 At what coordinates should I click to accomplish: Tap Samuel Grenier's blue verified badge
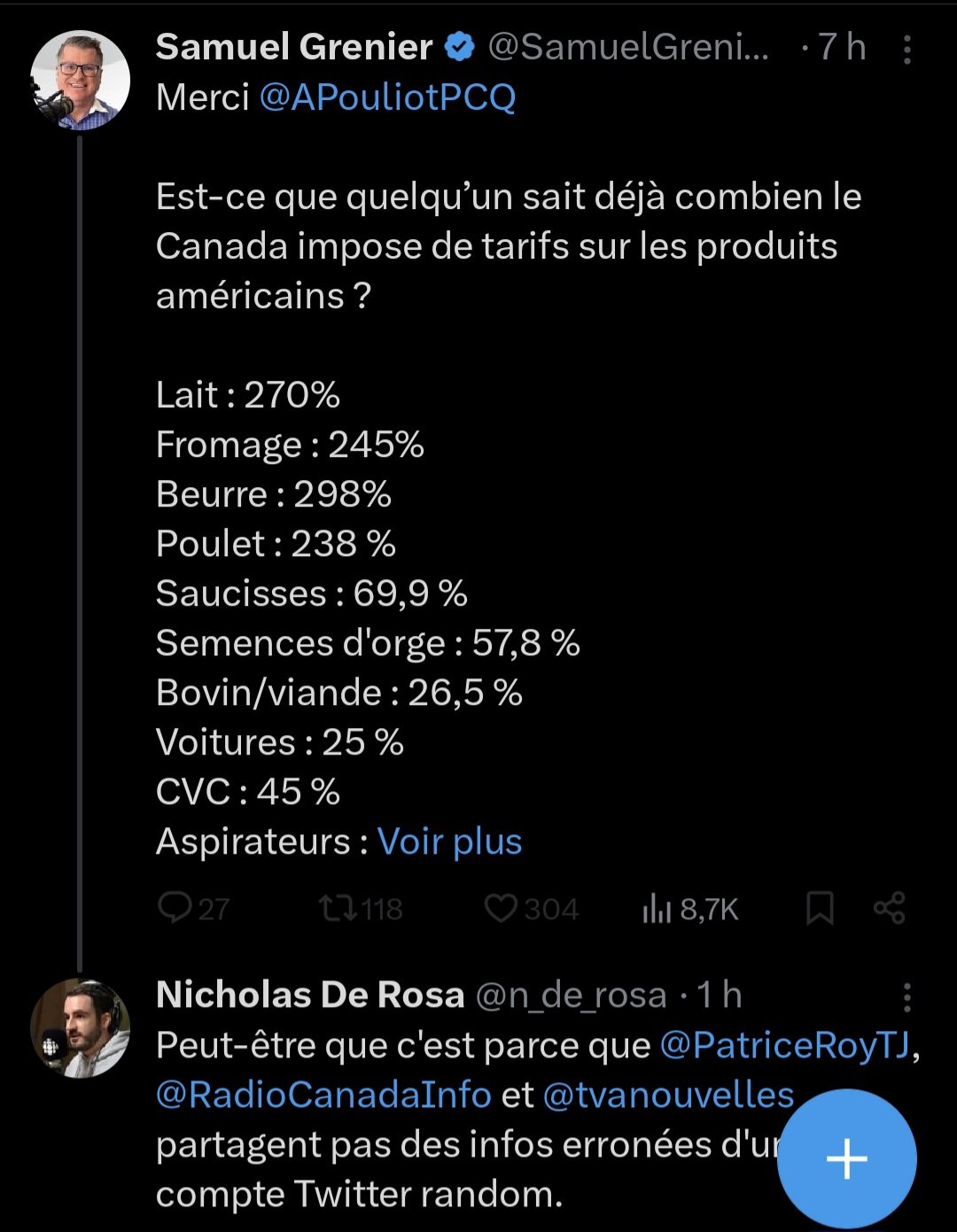pos(459,47)
